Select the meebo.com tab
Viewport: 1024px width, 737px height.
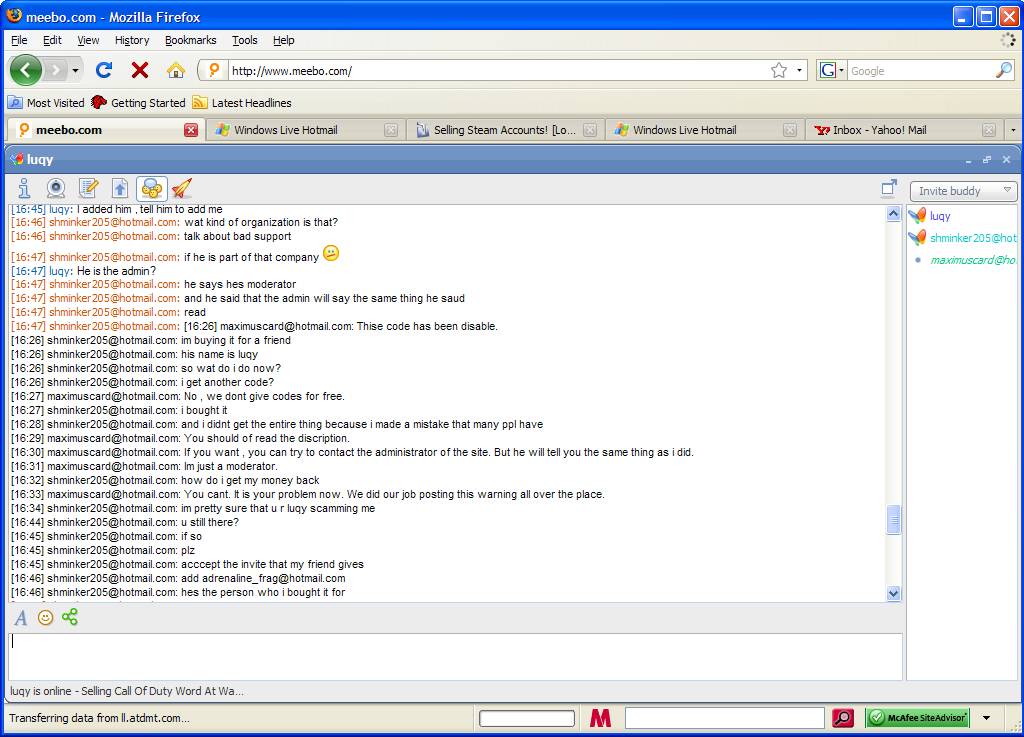click(x=106, y=130)
